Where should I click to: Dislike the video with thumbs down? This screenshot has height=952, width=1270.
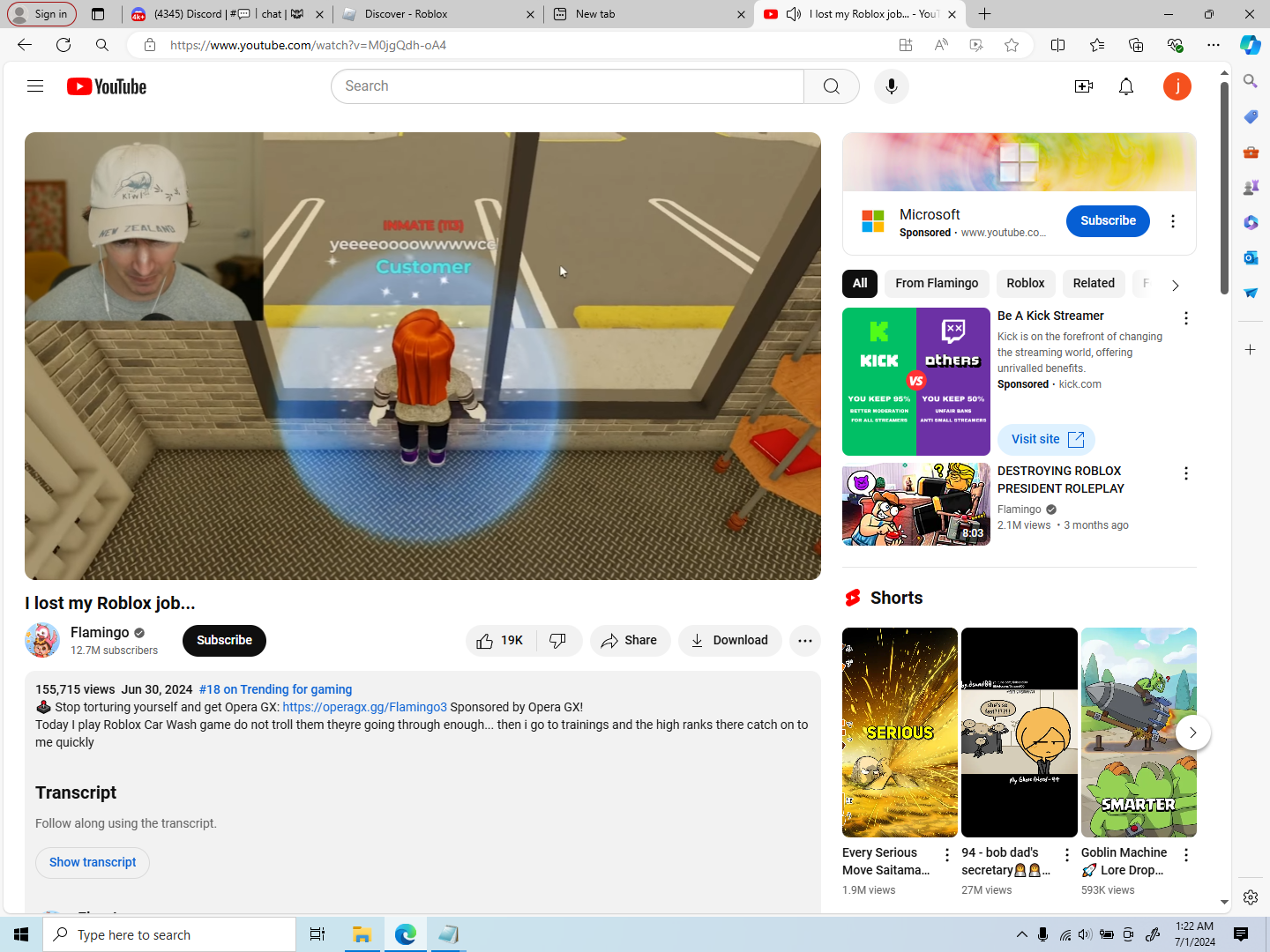[x=558, y=641]
